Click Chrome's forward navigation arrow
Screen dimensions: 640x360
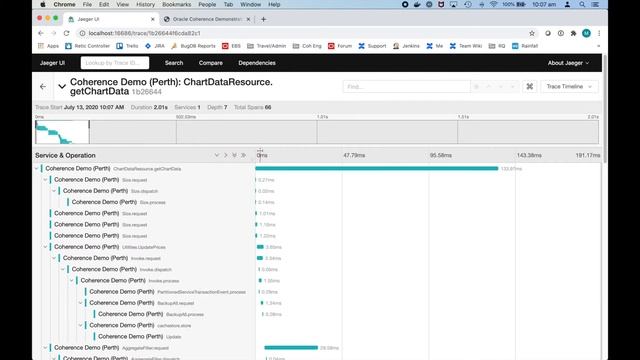(x=53, y=33)
